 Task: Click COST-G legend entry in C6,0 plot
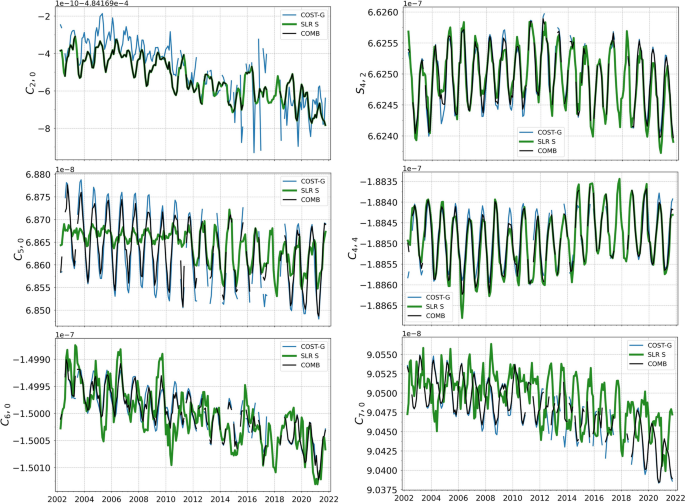point(304,346)
